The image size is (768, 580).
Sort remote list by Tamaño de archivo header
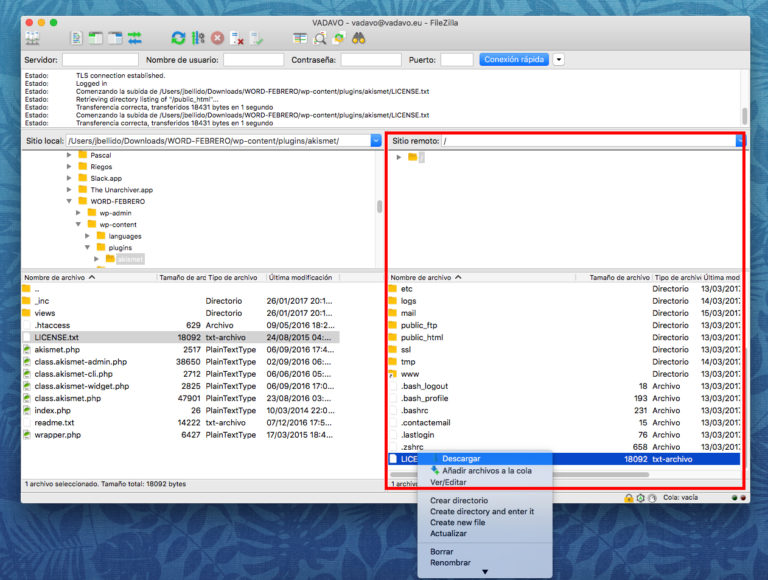[614, 278]
